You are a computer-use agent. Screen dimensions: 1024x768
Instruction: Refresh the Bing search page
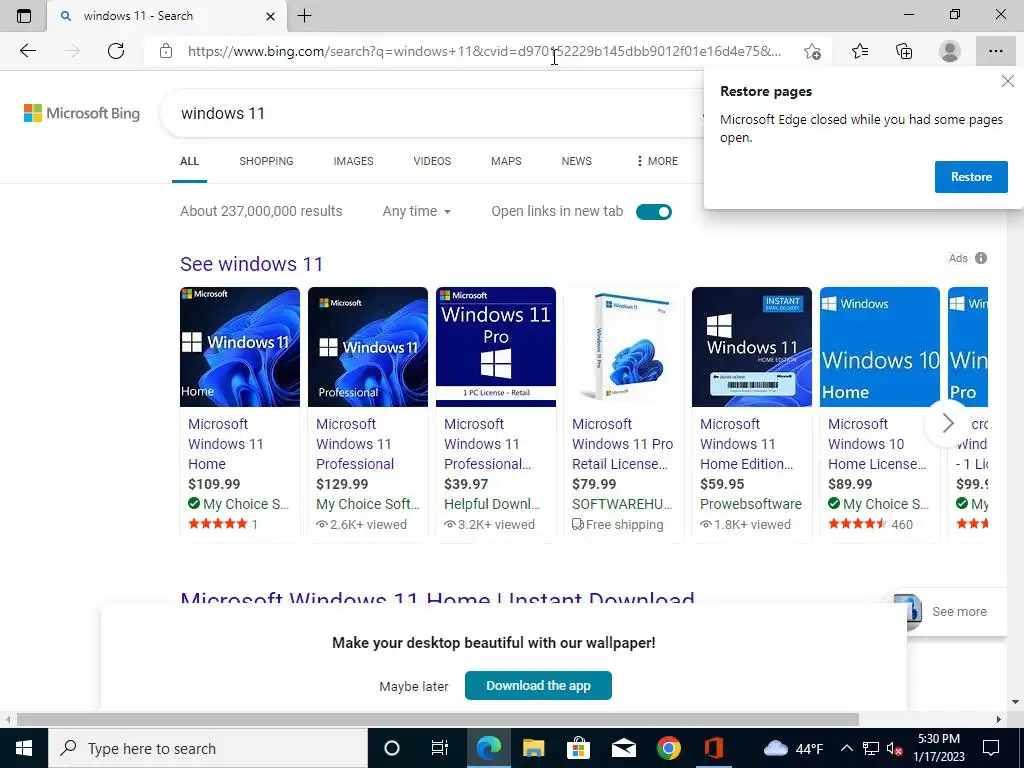[116, 51]
